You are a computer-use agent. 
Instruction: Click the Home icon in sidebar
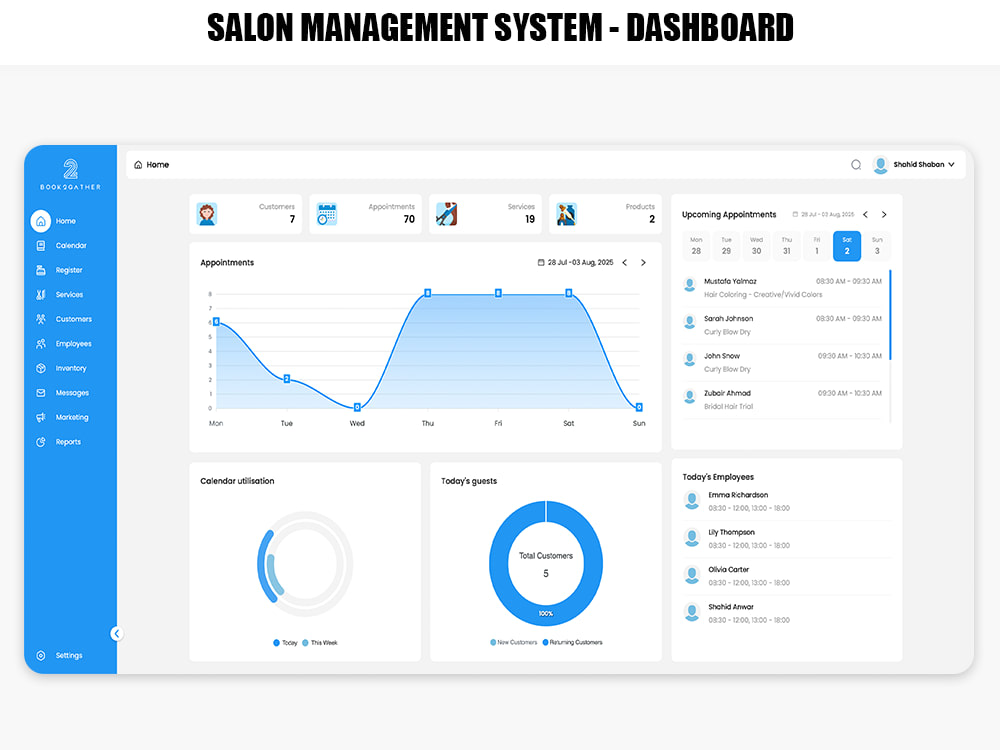[41, 221]
